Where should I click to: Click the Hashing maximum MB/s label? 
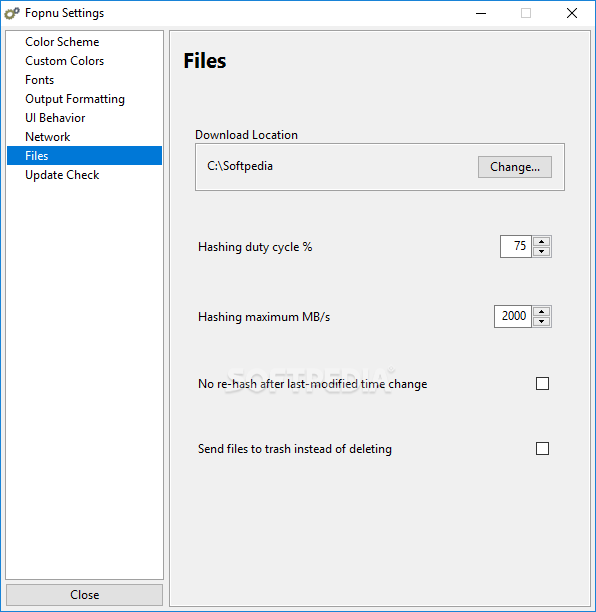pyautogui.click(x=264, y=317)
